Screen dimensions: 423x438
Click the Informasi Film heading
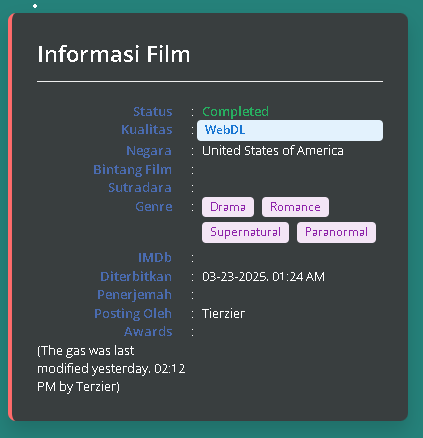[x=114, y=54]
